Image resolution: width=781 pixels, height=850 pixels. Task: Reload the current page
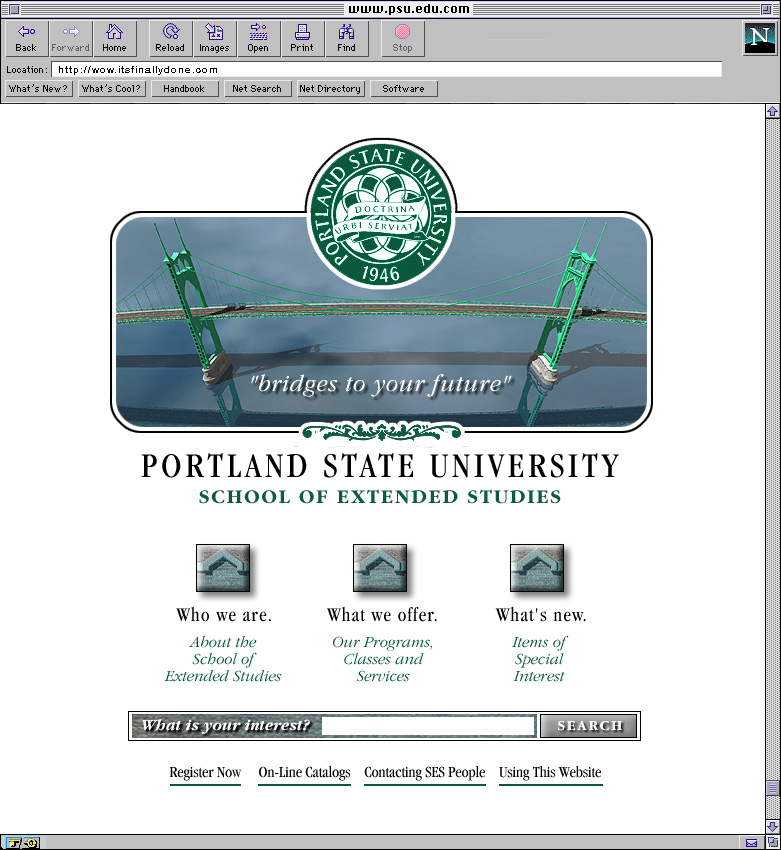coord(170,38)
